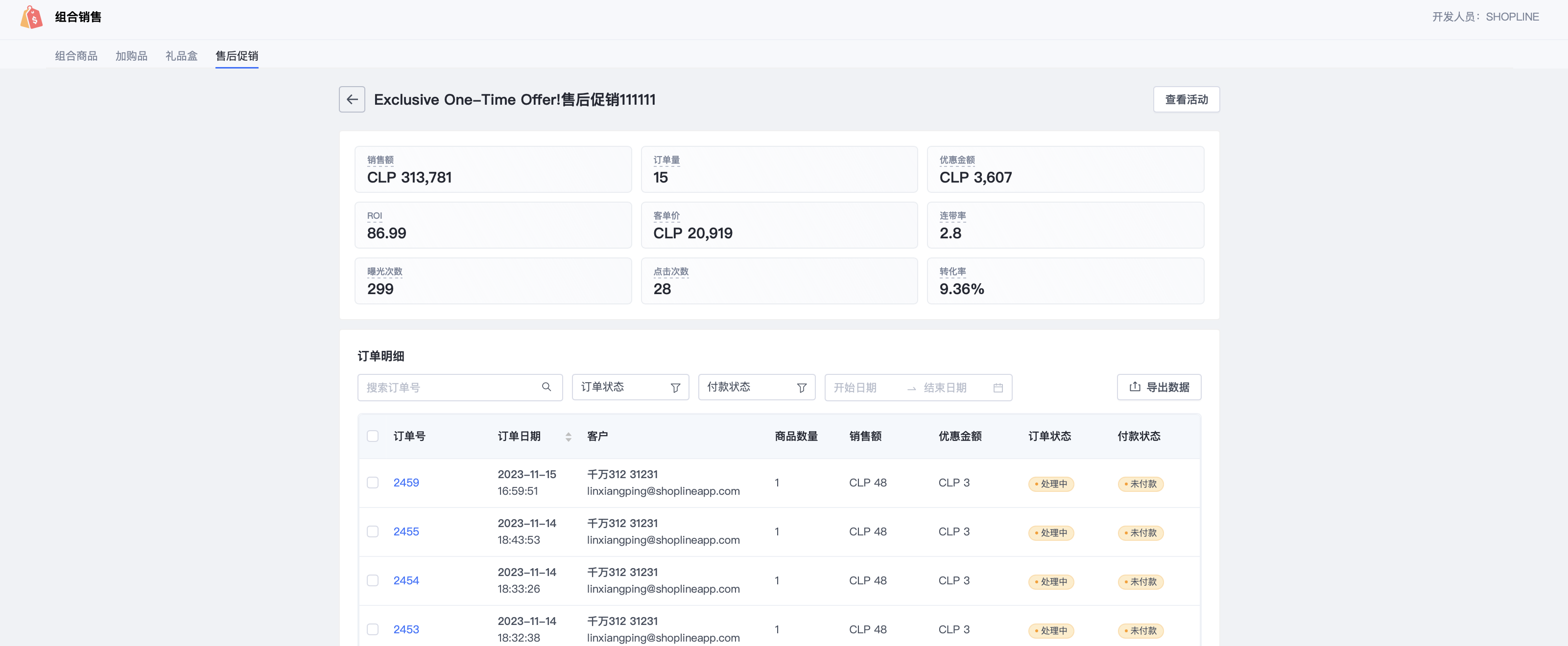Viewport: 1568px width, 646px height.
Task: Click the payment status filter funnel icon
Action: coord(802,388)
